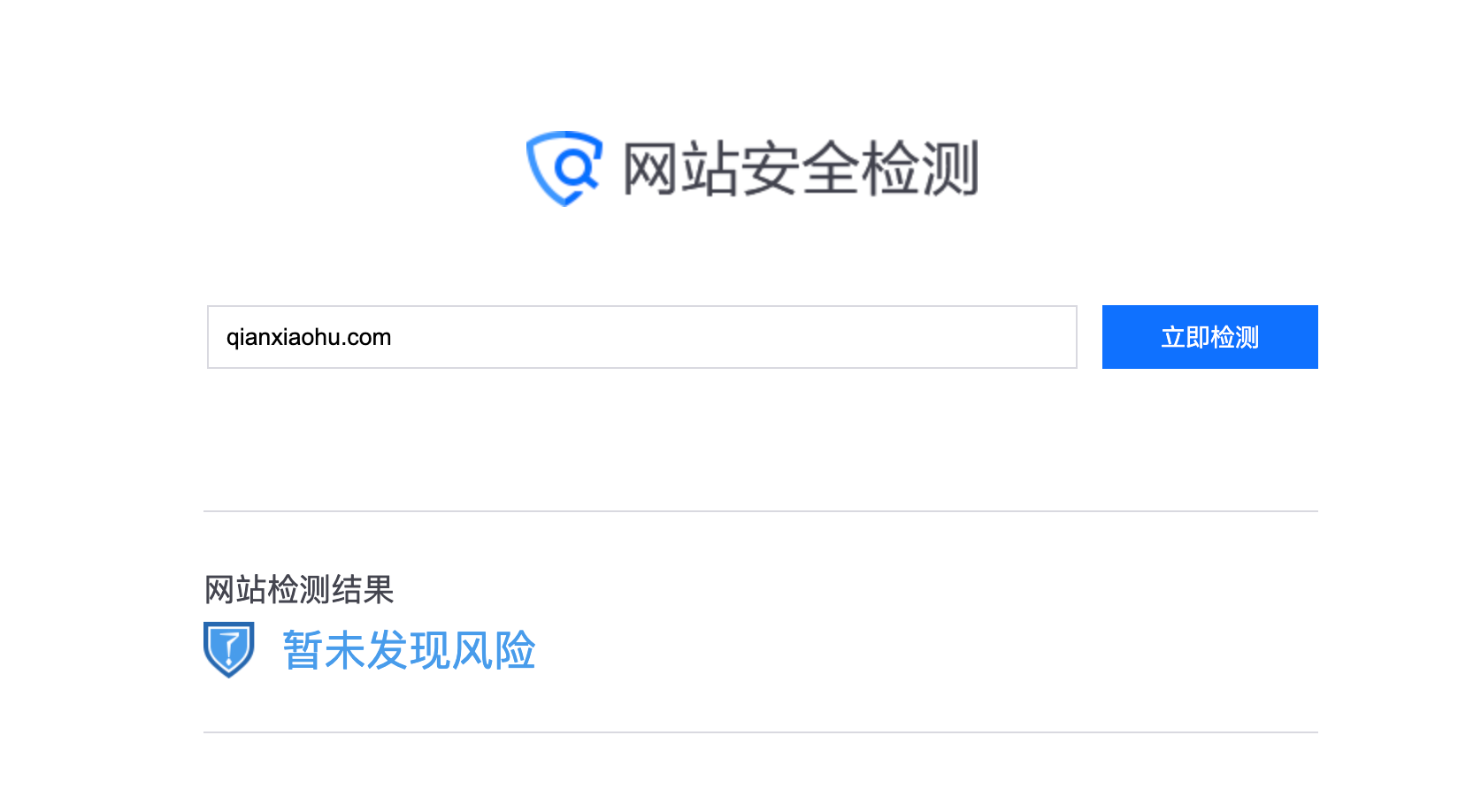Click the 检测 characters in the page title
This screenshot has width=1481, height=812.
(x=920, y=168)
